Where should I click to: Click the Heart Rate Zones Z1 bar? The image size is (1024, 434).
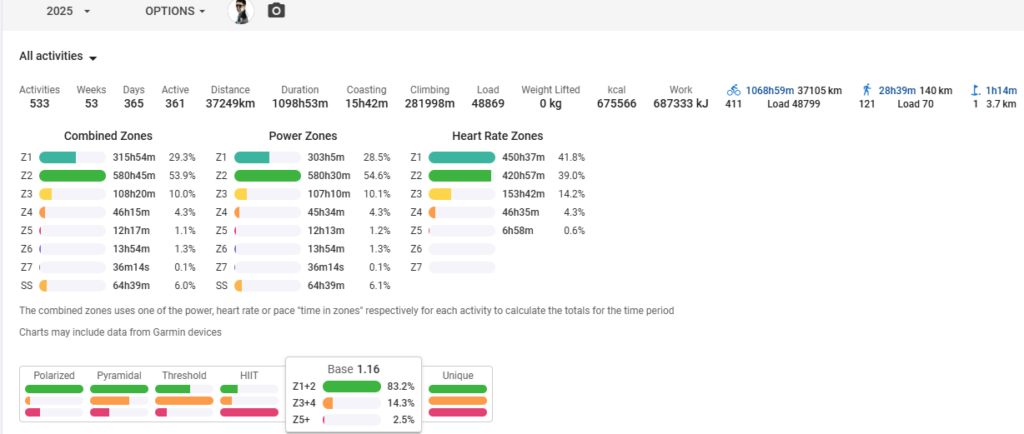(462, 157)
